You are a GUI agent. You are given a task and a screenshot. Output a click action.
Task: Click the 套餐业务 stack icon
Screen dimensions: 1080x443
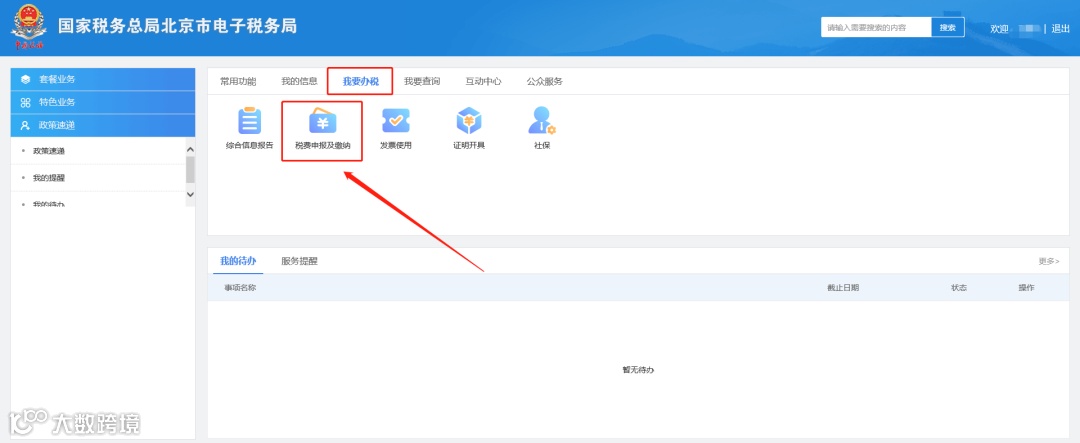tap(25, 79)
